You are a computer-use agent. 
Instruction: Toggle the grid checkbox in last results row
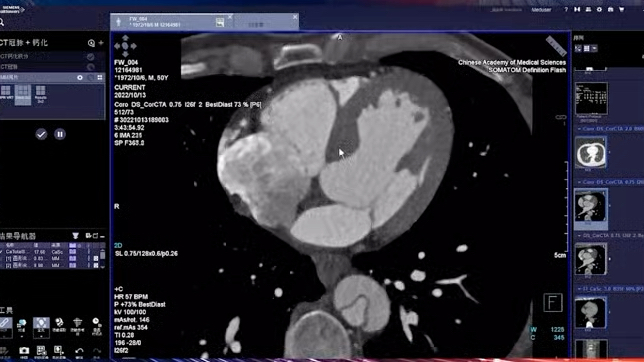pos(96,265)
